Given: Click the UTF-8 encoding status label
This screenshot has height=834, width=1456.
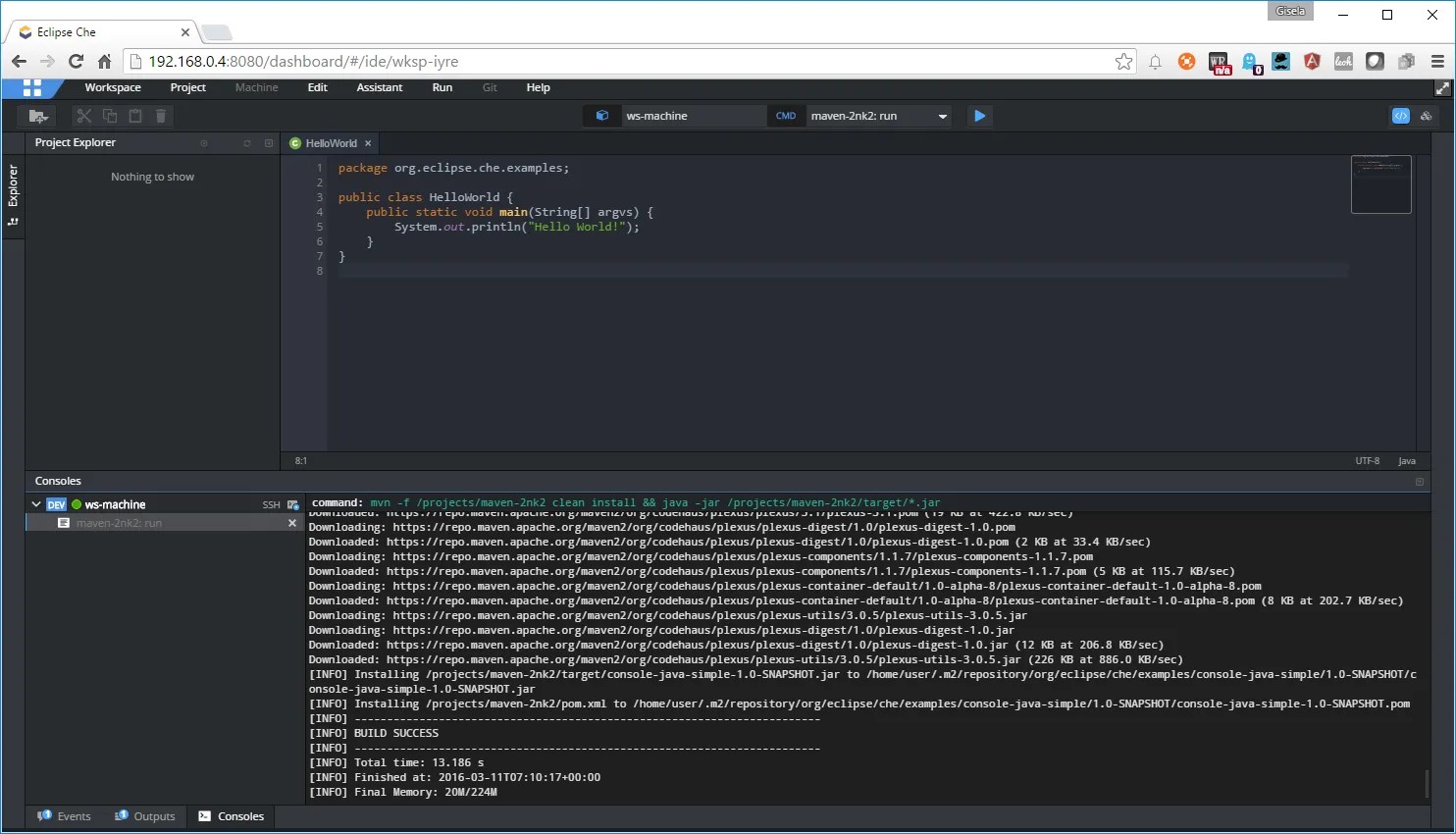Looking at the screenshot, I should [x=1367, y=461].
